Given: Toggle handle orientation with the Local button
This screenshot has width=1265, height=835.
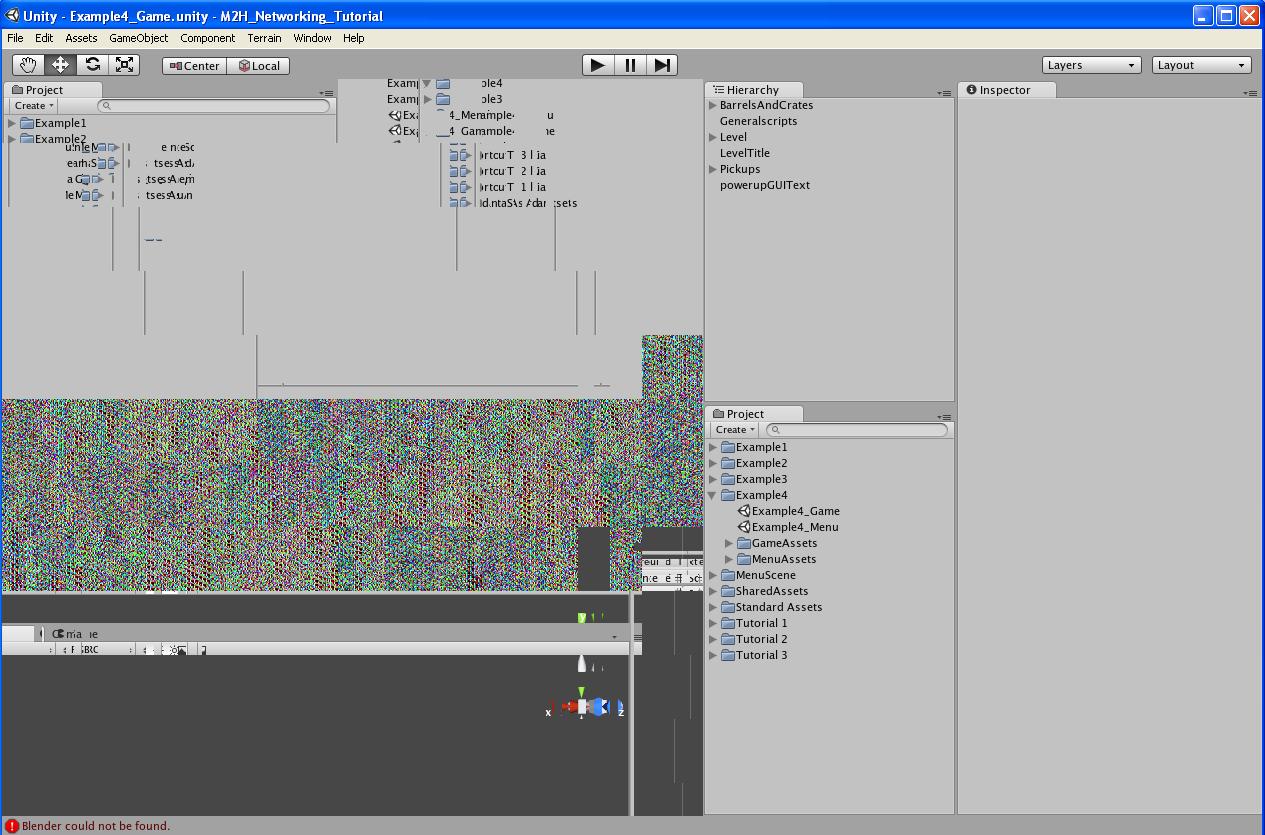Looking at the screenshot, I should [259, 65].
